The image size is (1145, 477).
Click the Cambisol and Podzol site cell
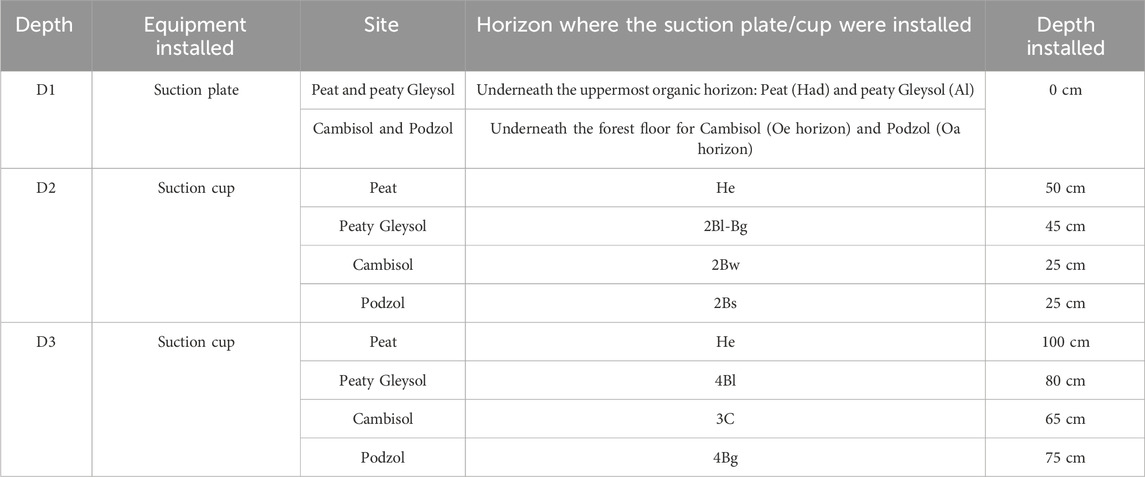click(x=383, y=139)
